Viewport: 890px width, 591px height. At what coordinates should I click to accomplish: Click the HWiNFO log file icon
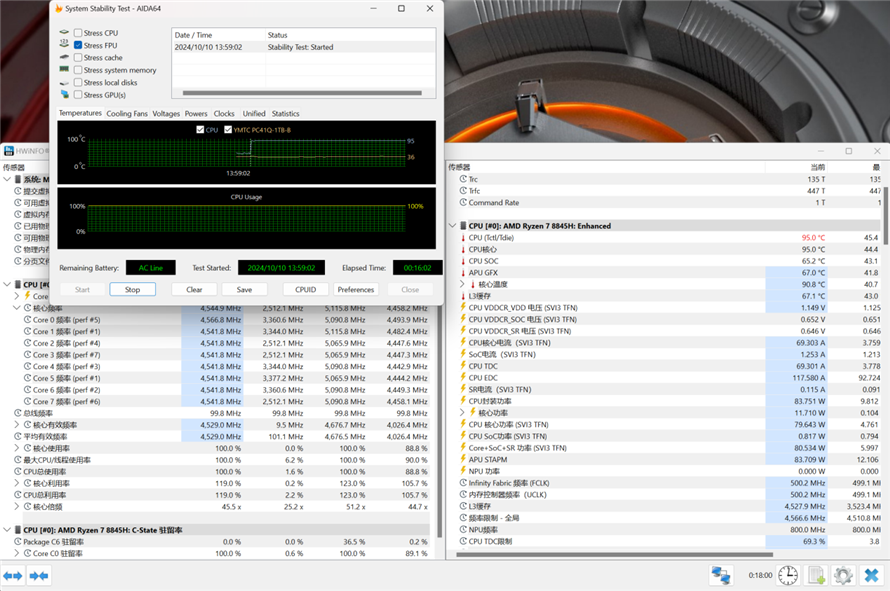tap(816, 575)
